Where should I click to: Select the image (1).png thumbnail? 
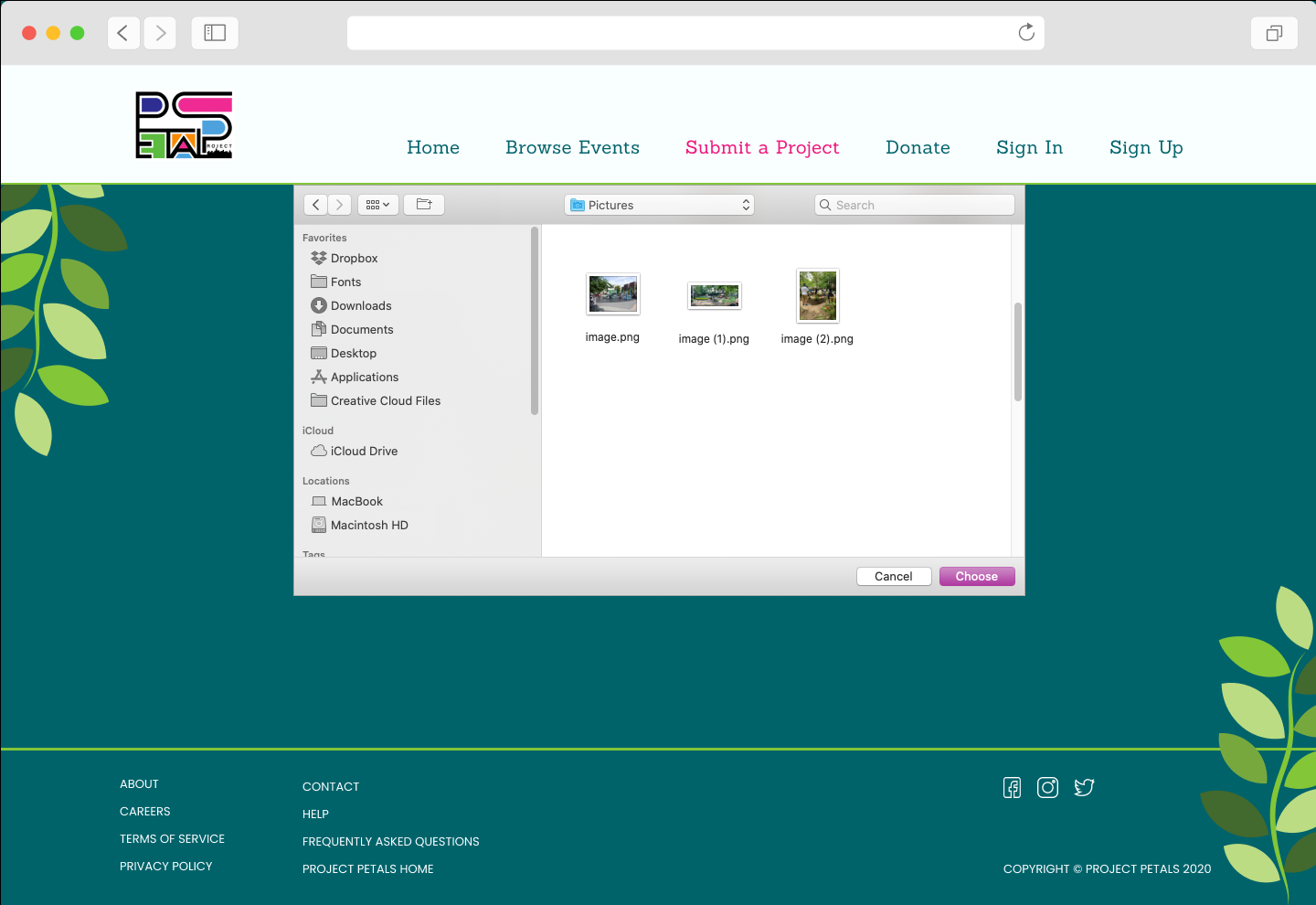(715, 295)
